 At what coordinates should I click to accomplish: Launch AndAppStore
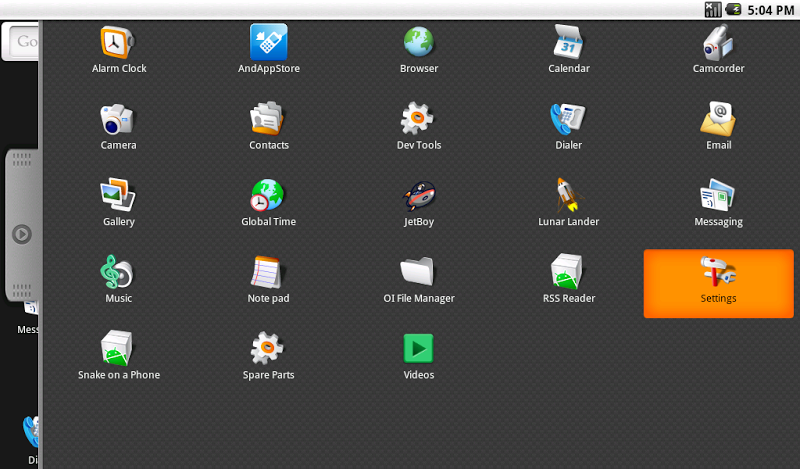pyautogui.click(x=268, y=50)
